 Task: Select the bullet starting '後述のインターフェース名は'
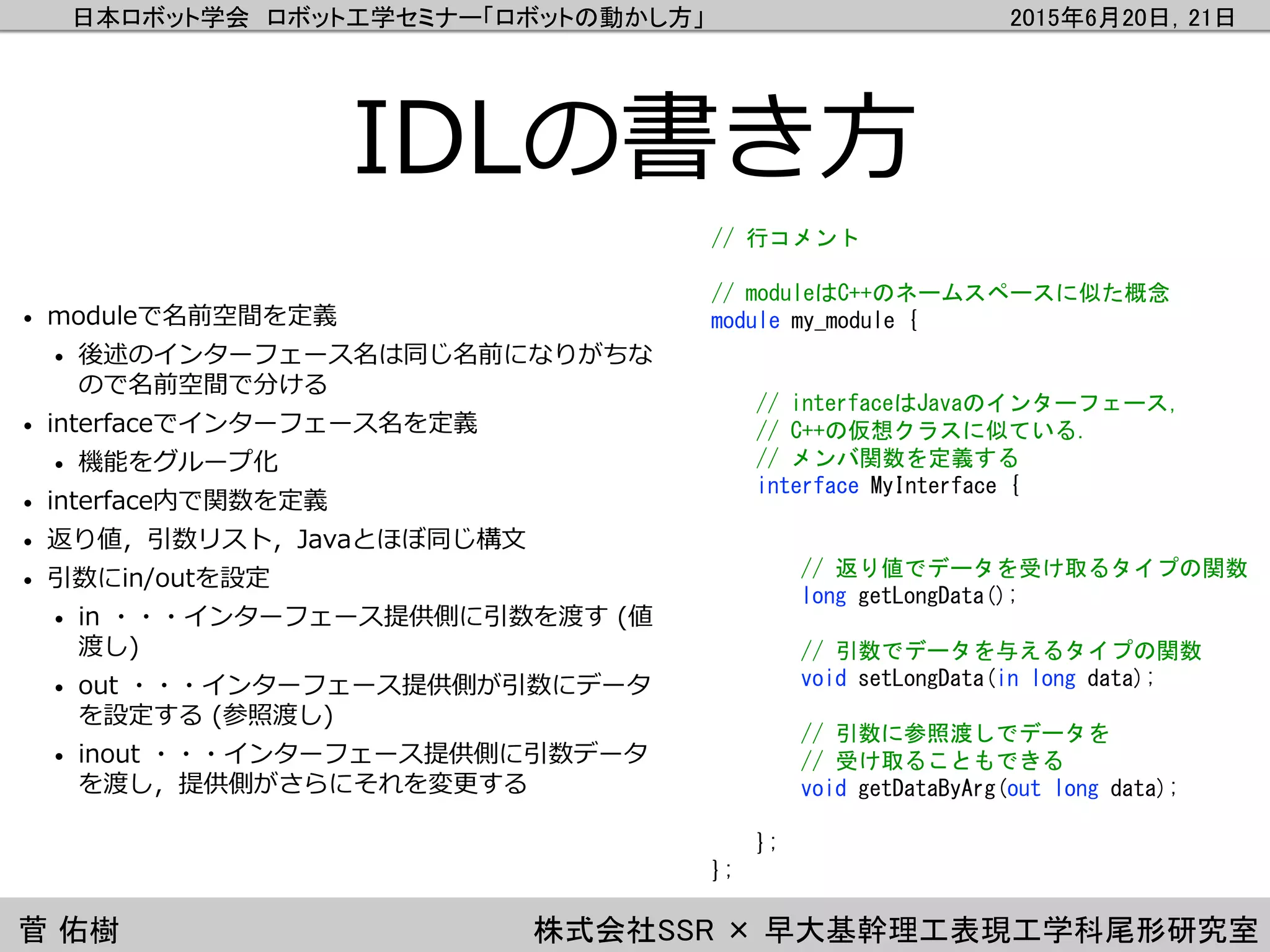point(366,369)
